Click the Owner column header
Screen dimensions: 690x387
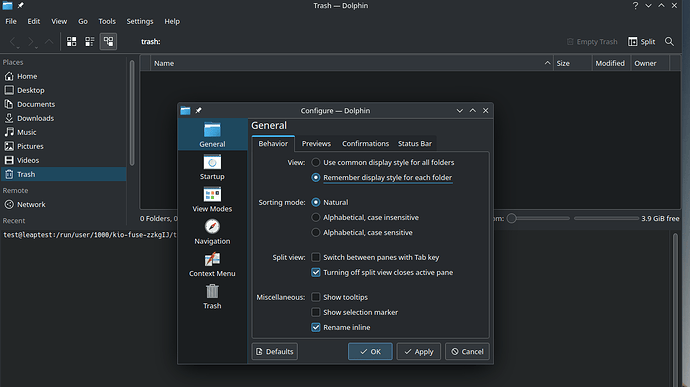[x=650, y=63]
